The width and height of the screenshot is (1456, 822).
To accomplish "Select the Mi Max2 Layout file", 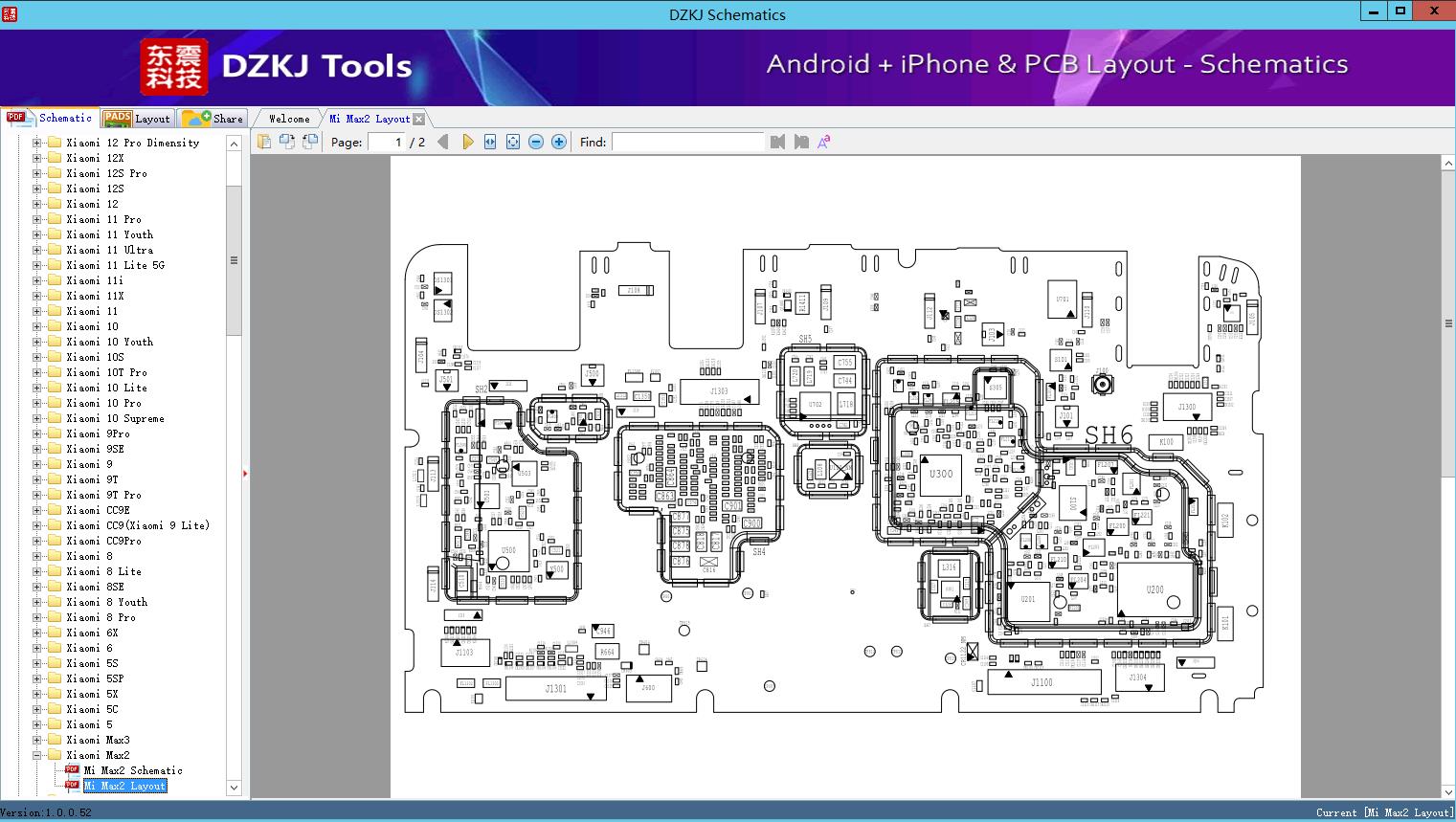I will pyautogui.click(x=124, y=786).
